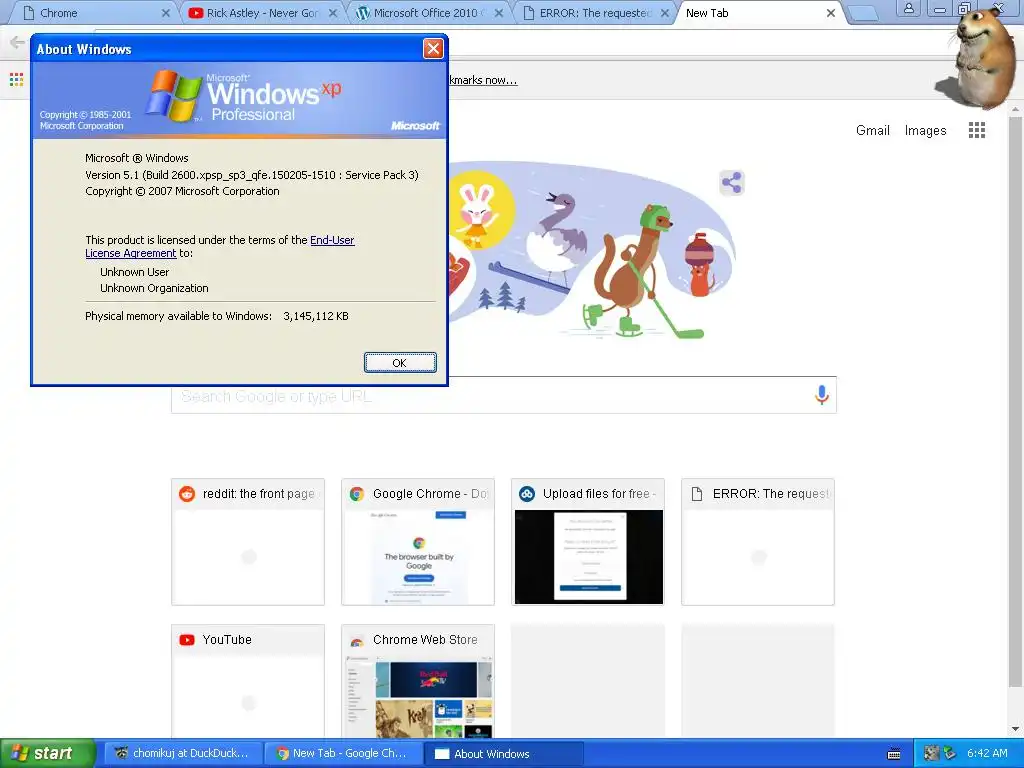The image size is (1024, 768).
Task: Click the Chrome Web Store tile favicon
Action: point(357,641)
